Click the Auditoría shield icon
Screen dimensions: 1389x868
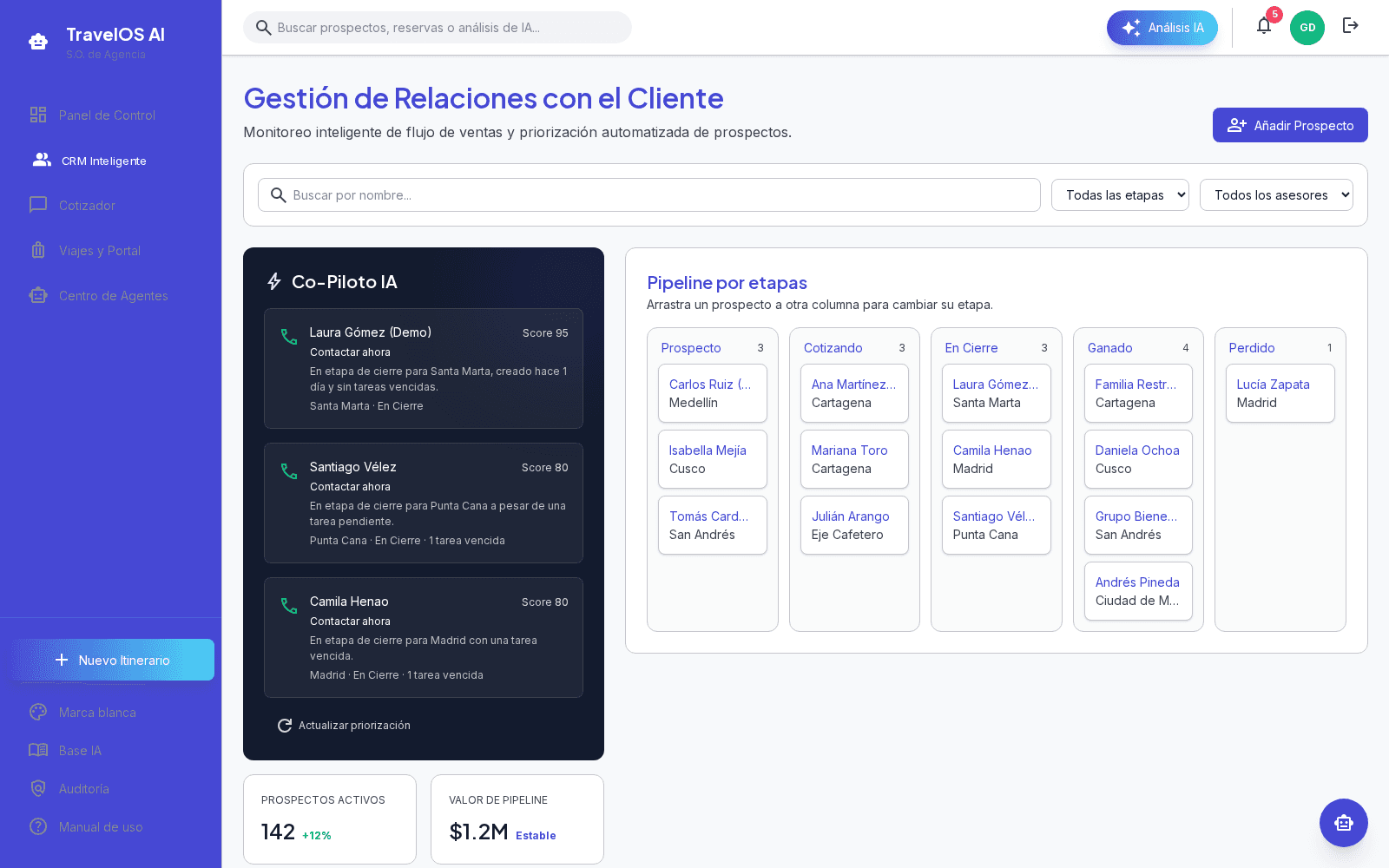tap(38, 788)
